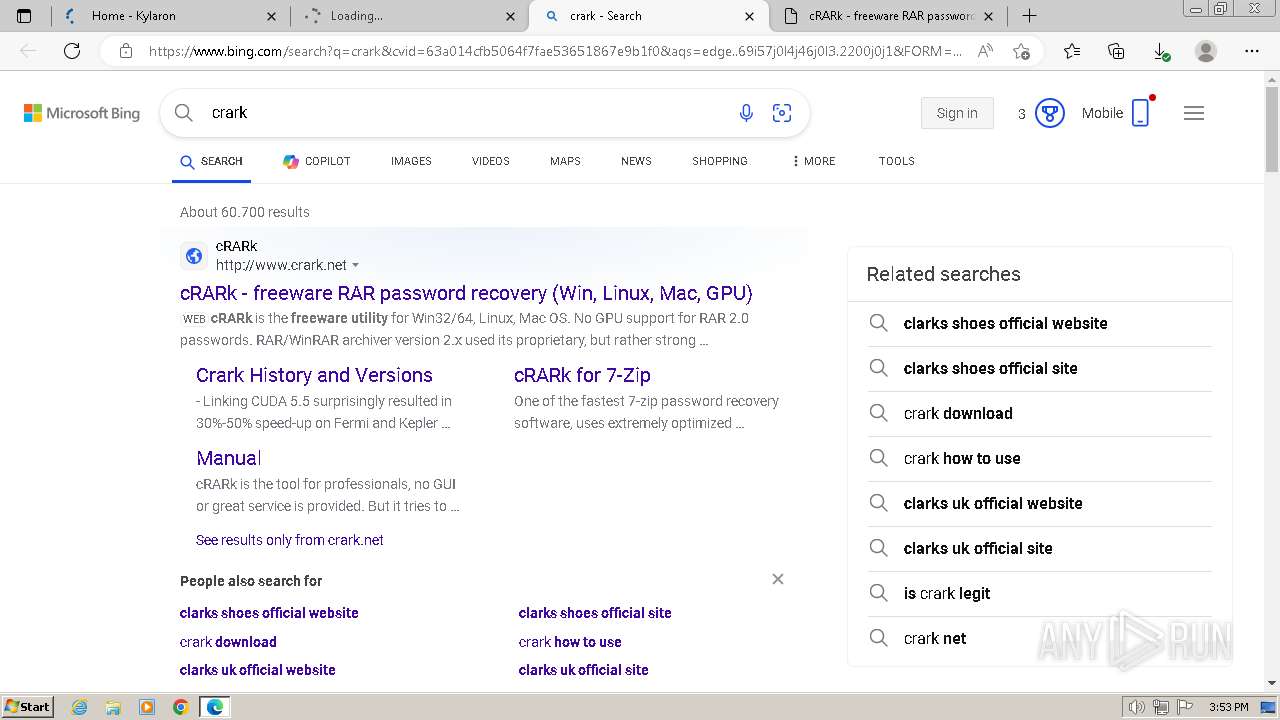Select the MAPS search tab
This screenshot has height=720, width=1280.
click(565, 161)
